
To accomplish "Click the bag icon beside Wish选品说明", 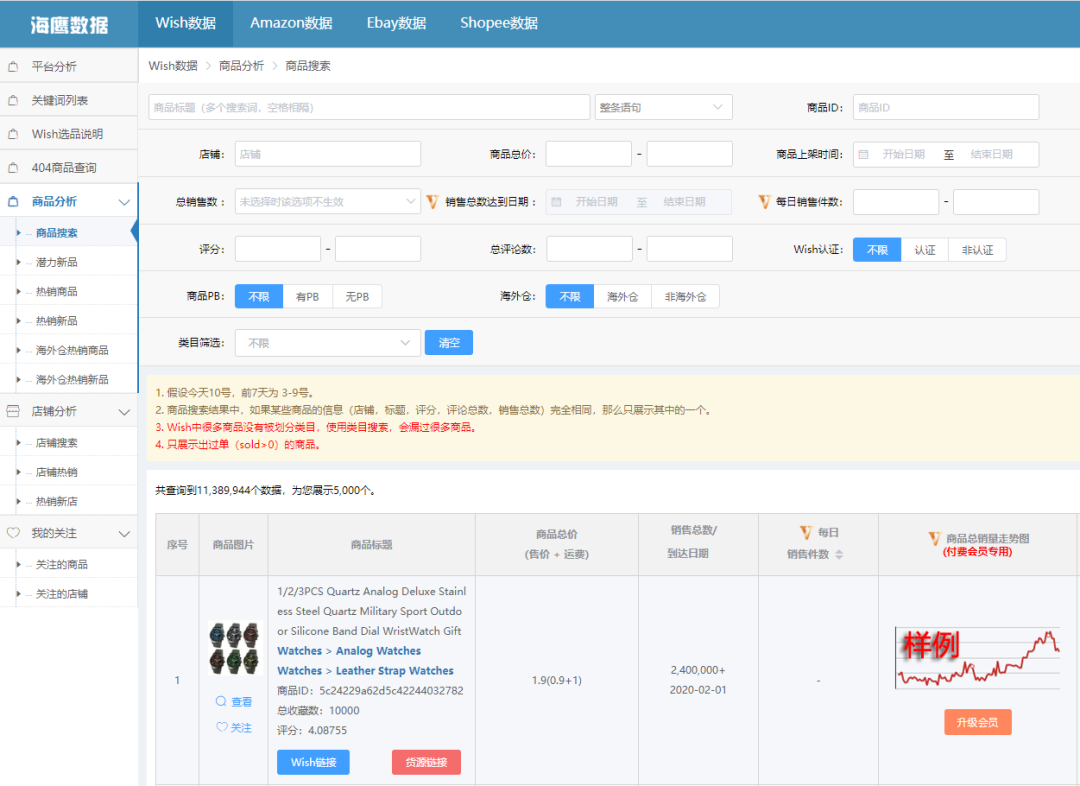I will [13, 134].
